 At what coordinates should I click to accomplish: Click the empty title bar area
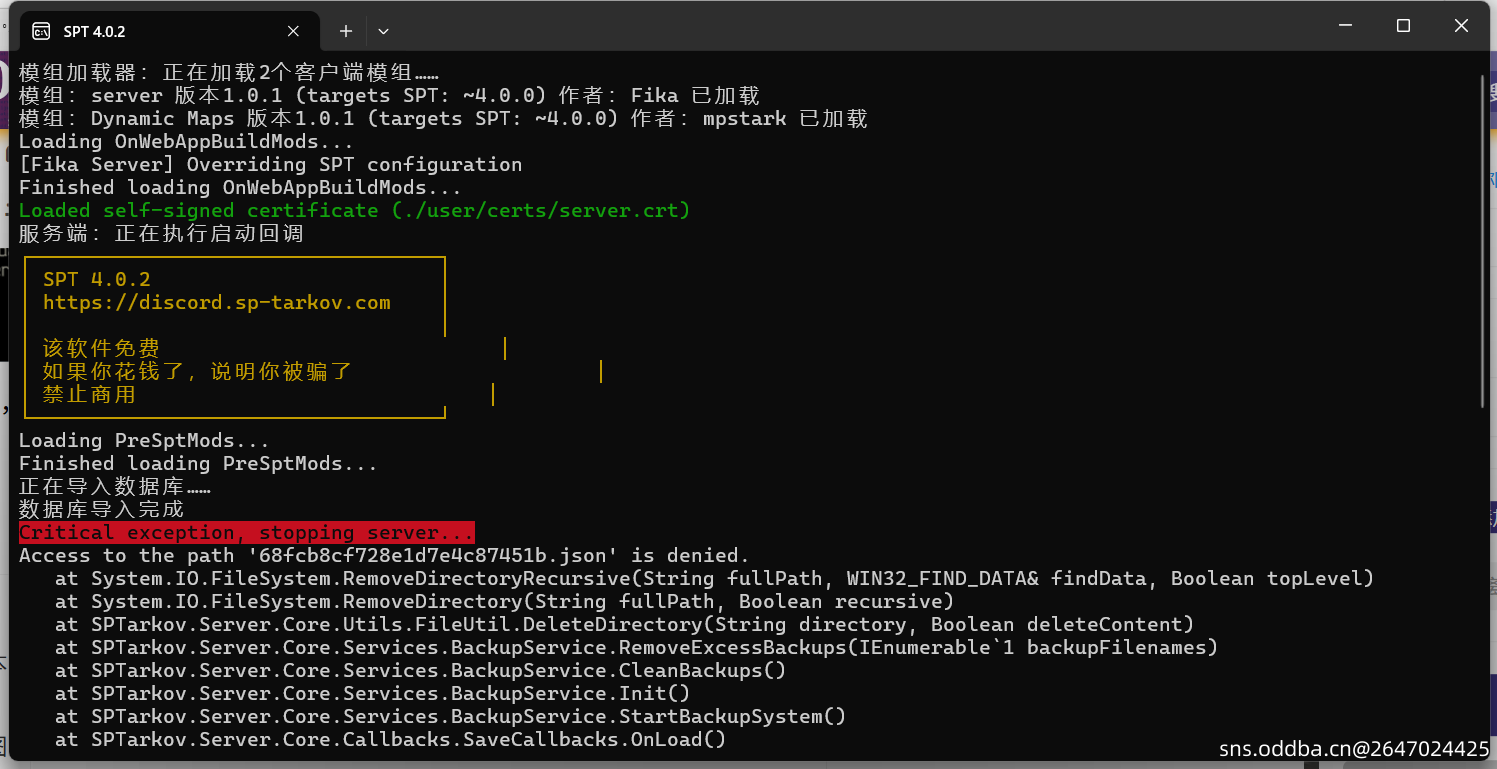(x=800, y=28)
